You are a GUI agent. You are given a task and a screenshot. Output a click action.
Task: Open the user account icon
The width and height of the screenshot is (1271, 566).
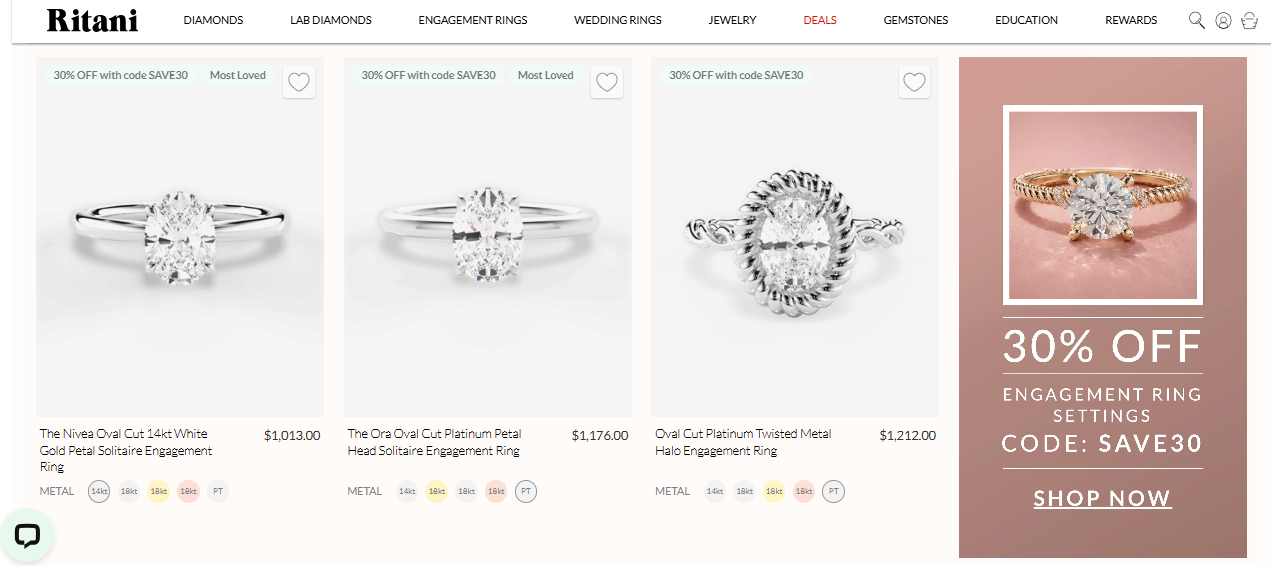[x=1223, y=20]
